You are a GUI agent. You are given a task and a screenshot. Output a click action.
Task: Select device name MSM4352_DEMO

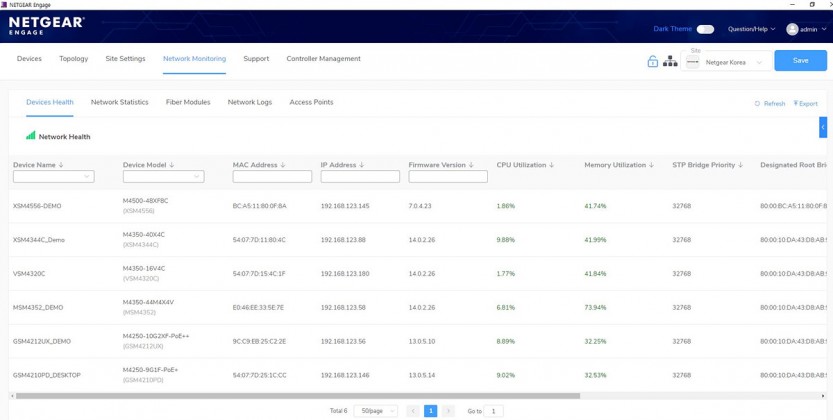coord(38,307)
